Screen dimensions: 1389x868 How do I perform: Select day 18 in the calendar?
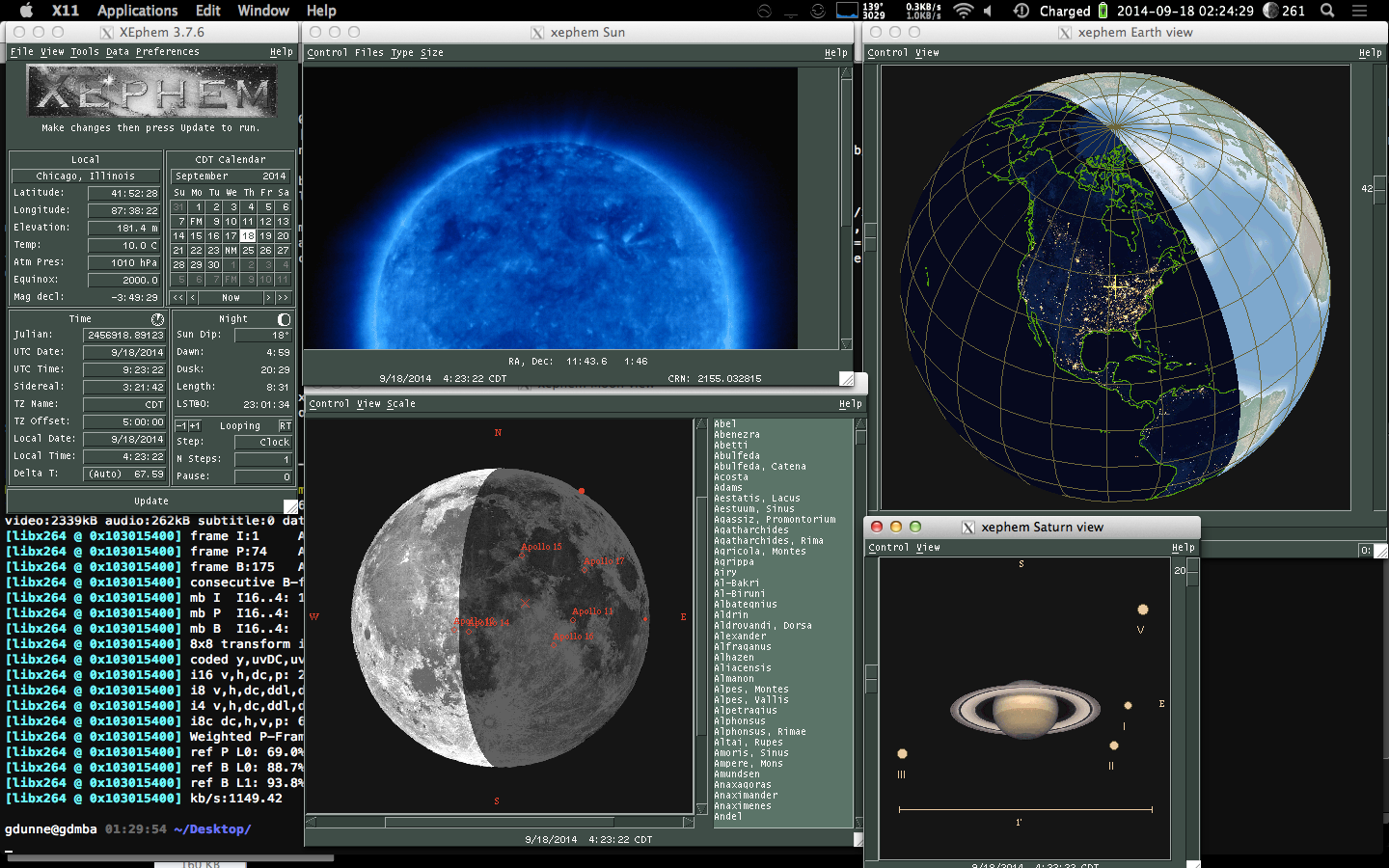pos(248,236)
